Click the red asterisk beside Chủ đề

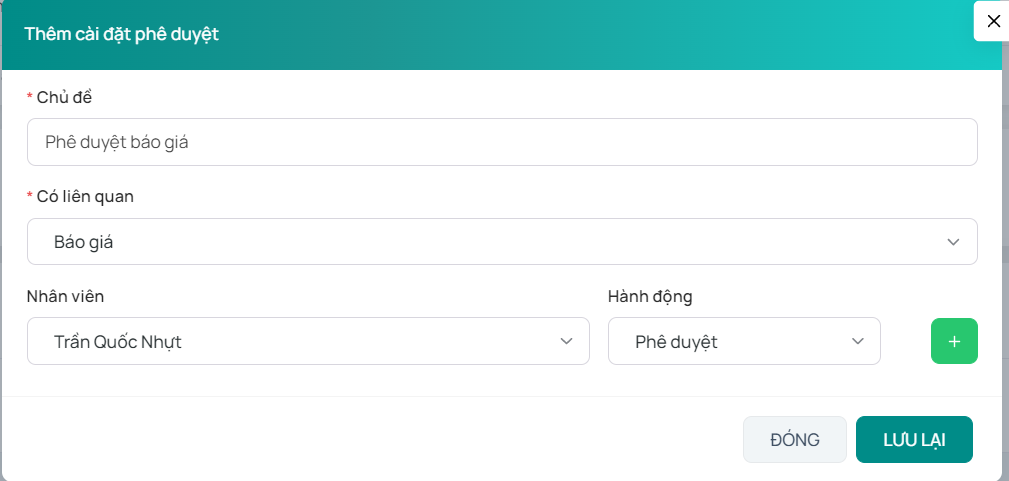click(30, 98)
